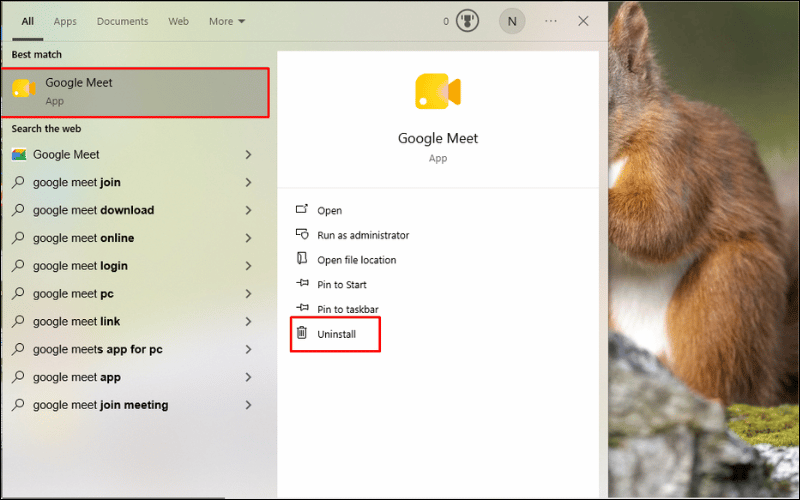Expand the Google Meet web result chevron

click(x=248, y=155)
